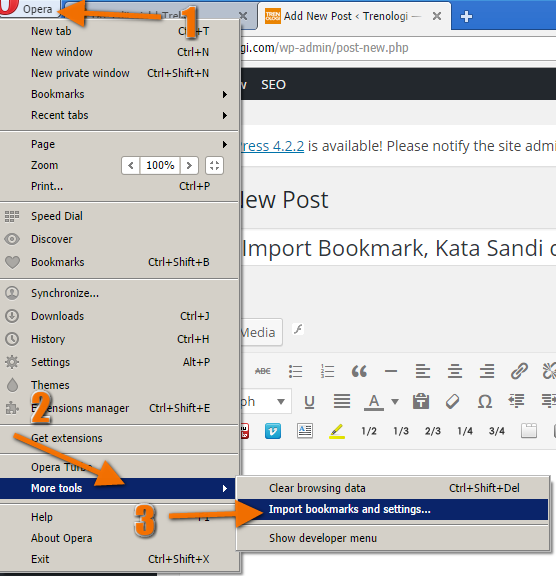This screenshot has height=576, width=556.
Task: Justify text in editor
Action: (x=342, y=401)
